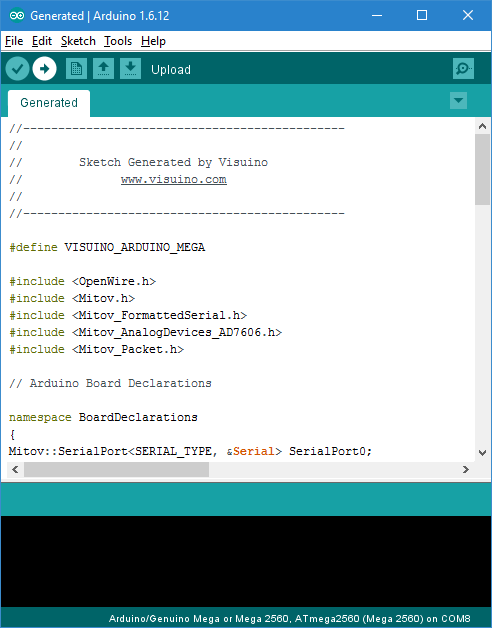Select the Generated tab
The width and height of the screenshot is (492, 628).
coord(49,103)
